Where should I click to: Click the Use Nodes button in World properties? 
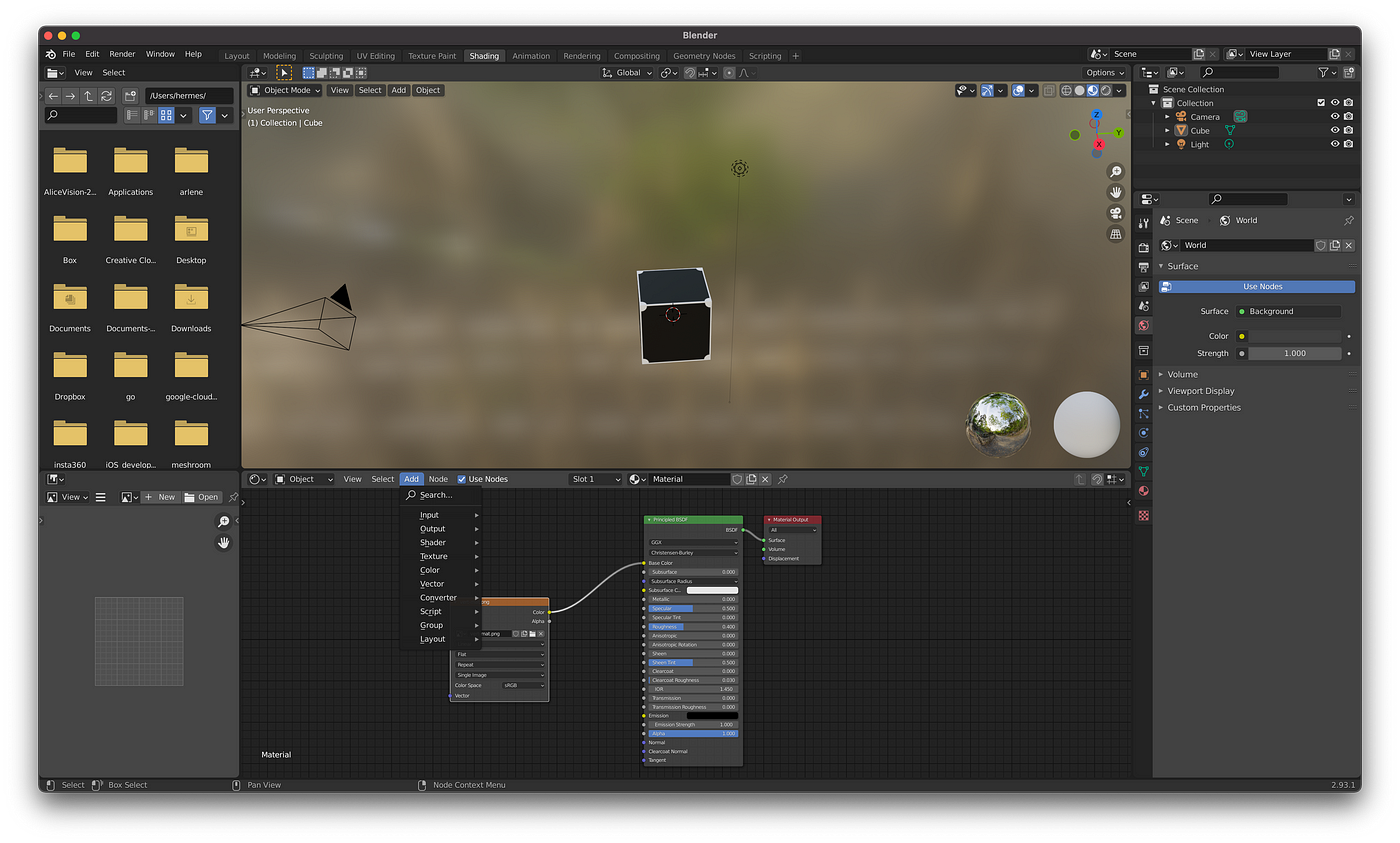1257,287
